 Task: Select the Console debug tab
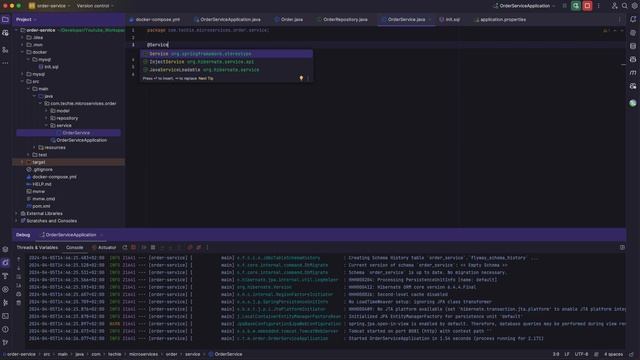(x=75, y=247)
